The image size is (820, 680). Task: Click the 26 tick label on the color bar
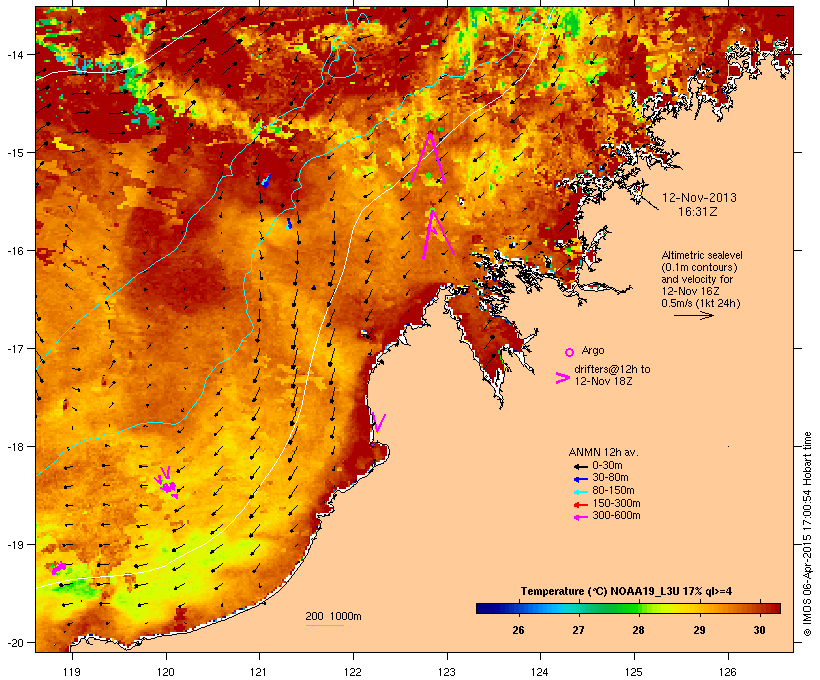coord(518,630)
